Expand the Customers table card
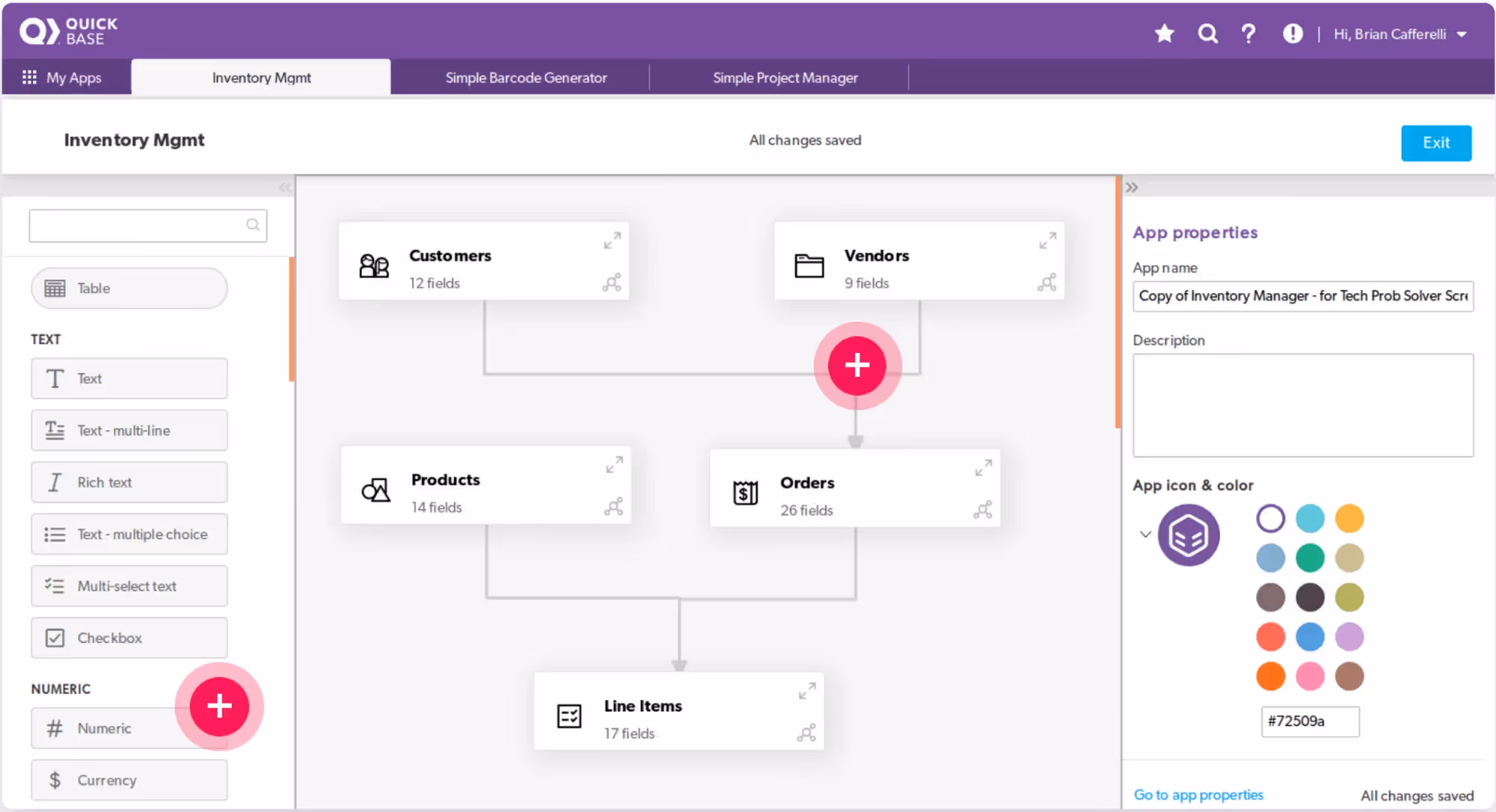Screen dimensions: 1496x812 tap(612, 240)
